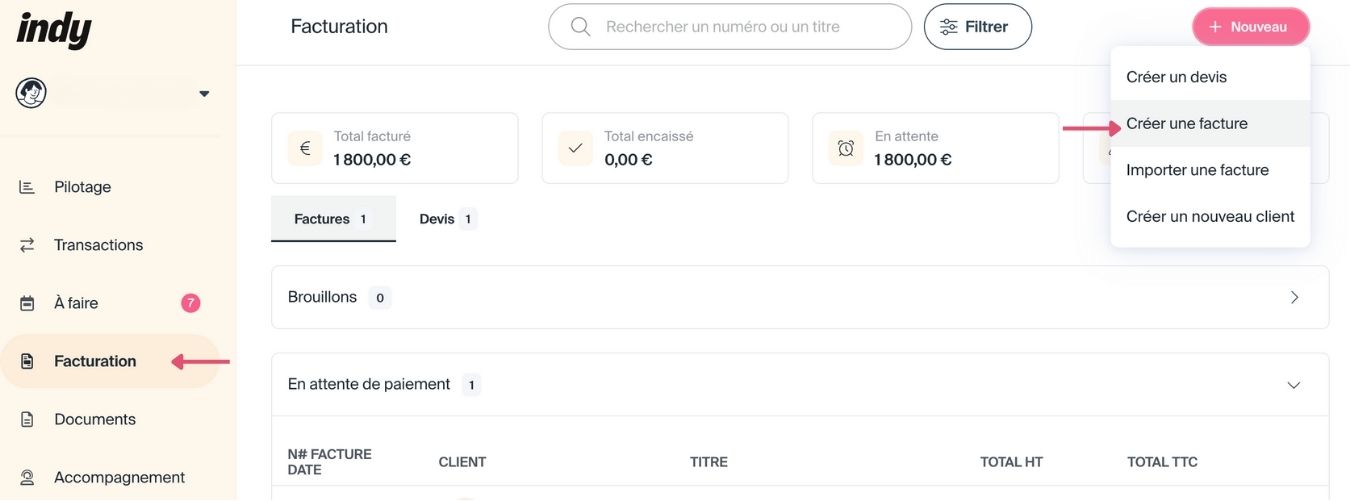Click the À faire calendar icon
Viewport: 1350px width, 501px height.
click(27, 303)
